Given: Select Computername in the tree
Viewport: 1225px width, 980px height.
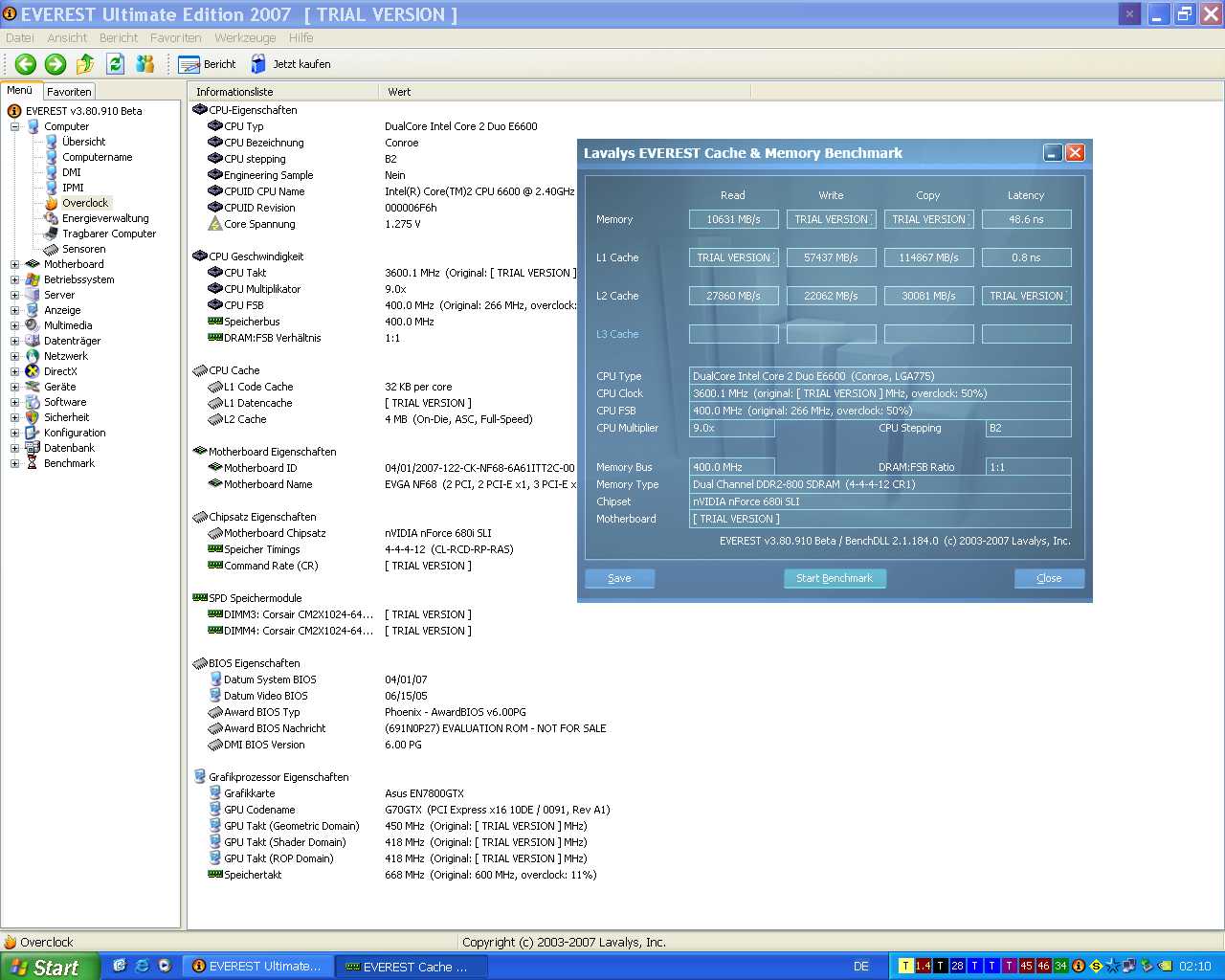Looking at the screenshot, I should (97, 157).
